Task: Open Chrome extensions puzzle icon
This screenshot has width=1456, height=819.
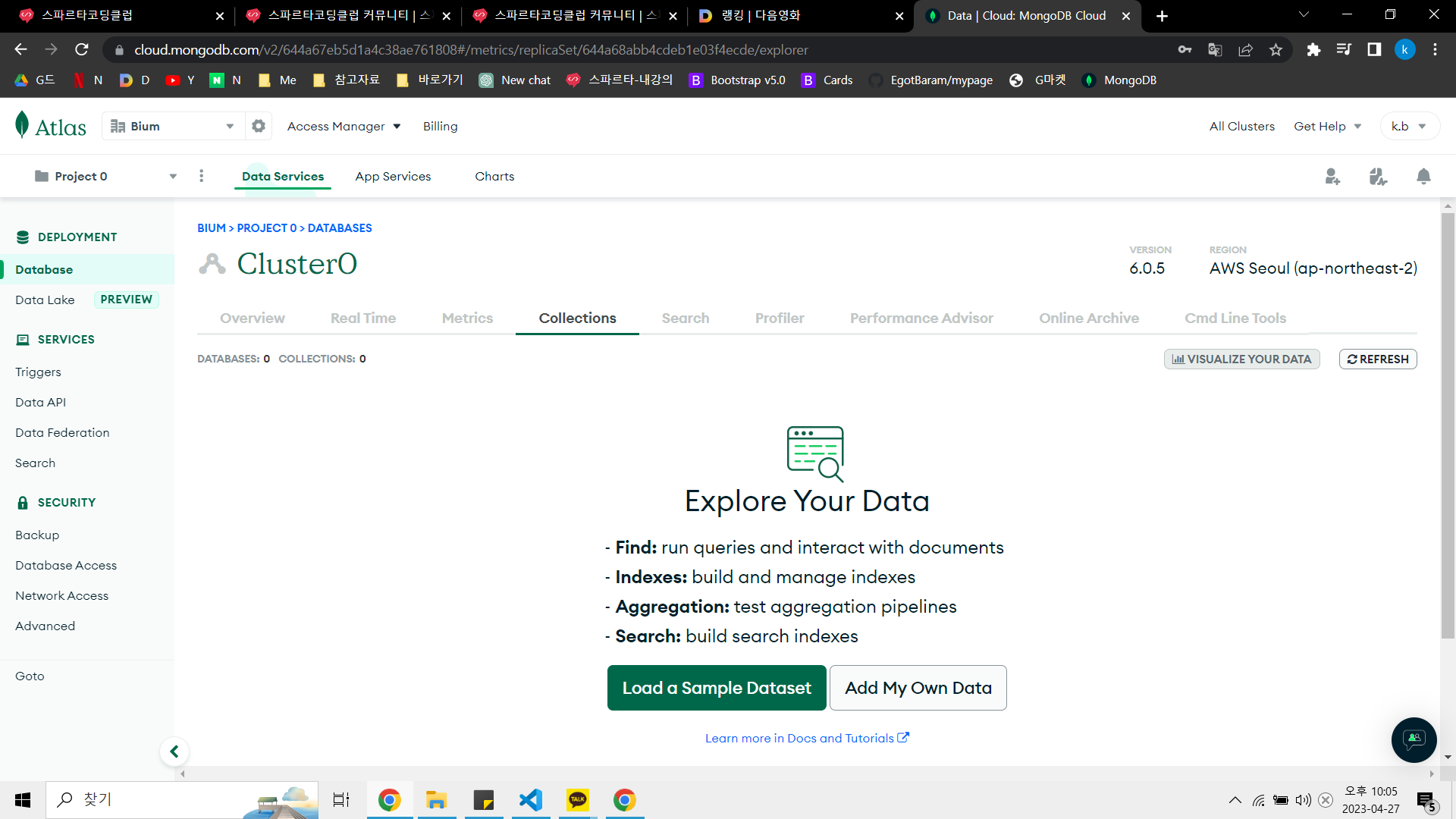Action: pos(1313,50)
